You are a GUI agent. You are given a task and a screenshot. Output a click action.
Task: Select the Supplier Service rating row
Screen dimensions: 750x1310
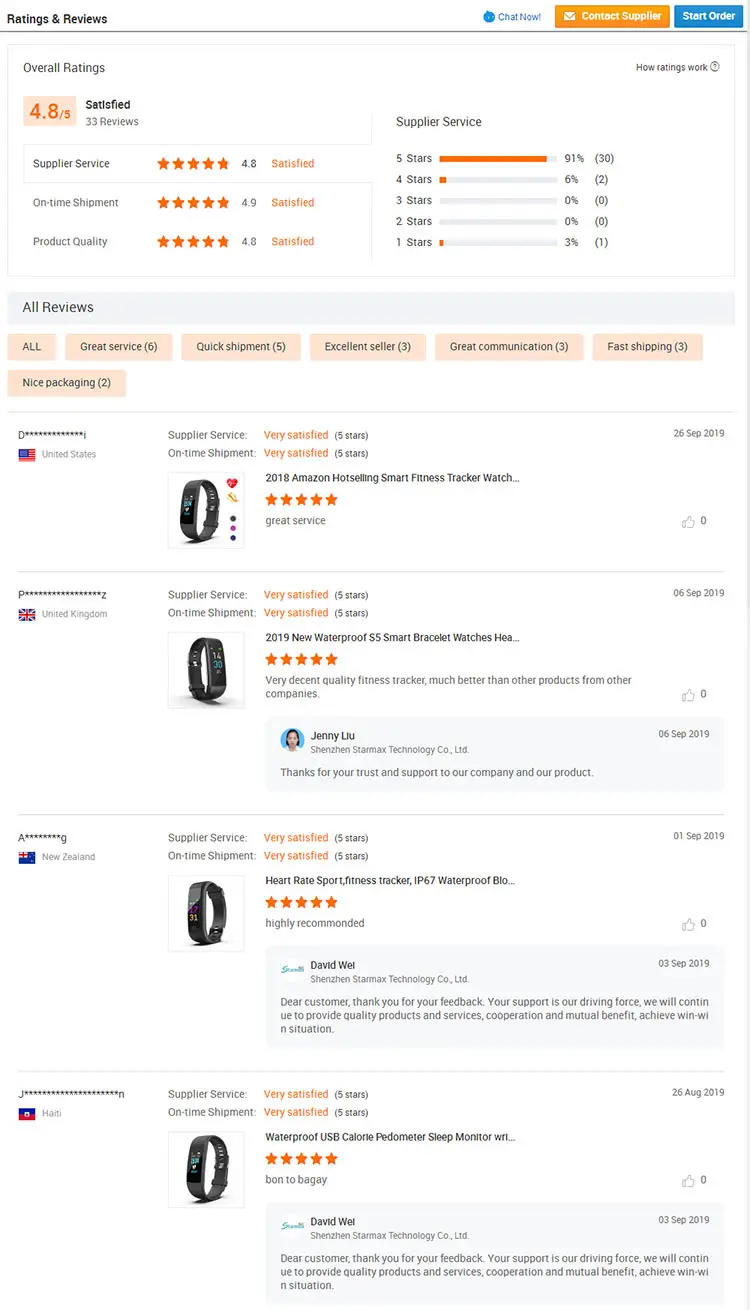[197, 164]
